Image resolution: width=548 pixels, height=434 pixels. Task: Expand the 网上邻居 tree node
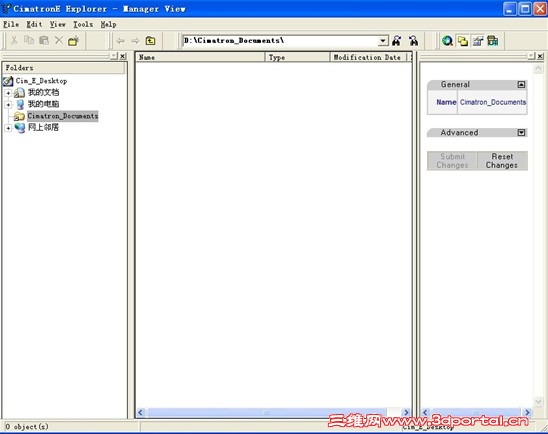[x=8, y=128]
